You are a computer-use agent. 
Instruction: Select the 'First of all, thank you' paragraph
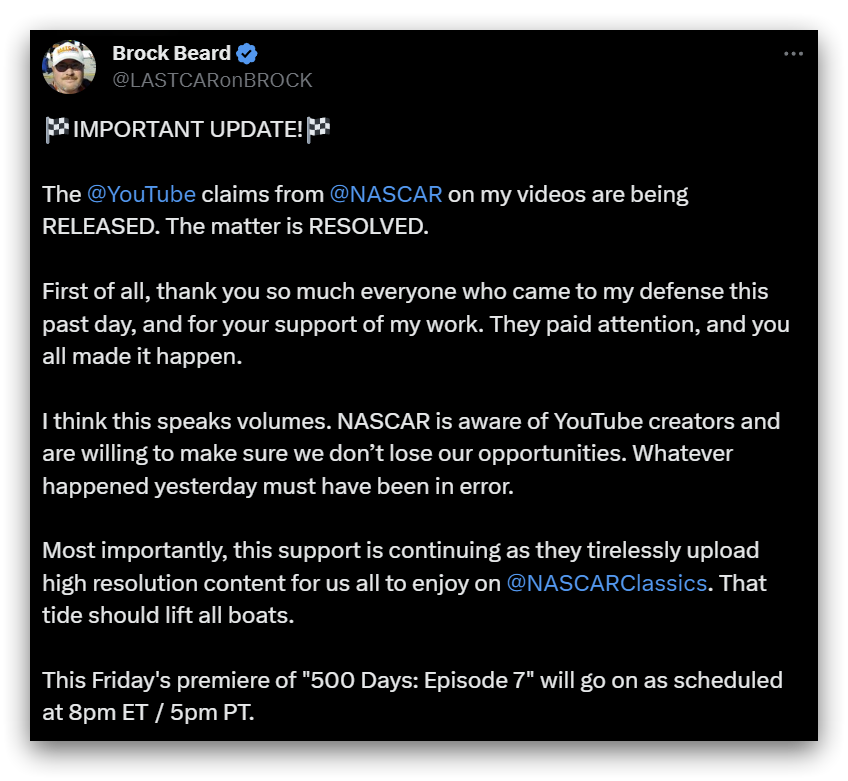click(416, 324)
